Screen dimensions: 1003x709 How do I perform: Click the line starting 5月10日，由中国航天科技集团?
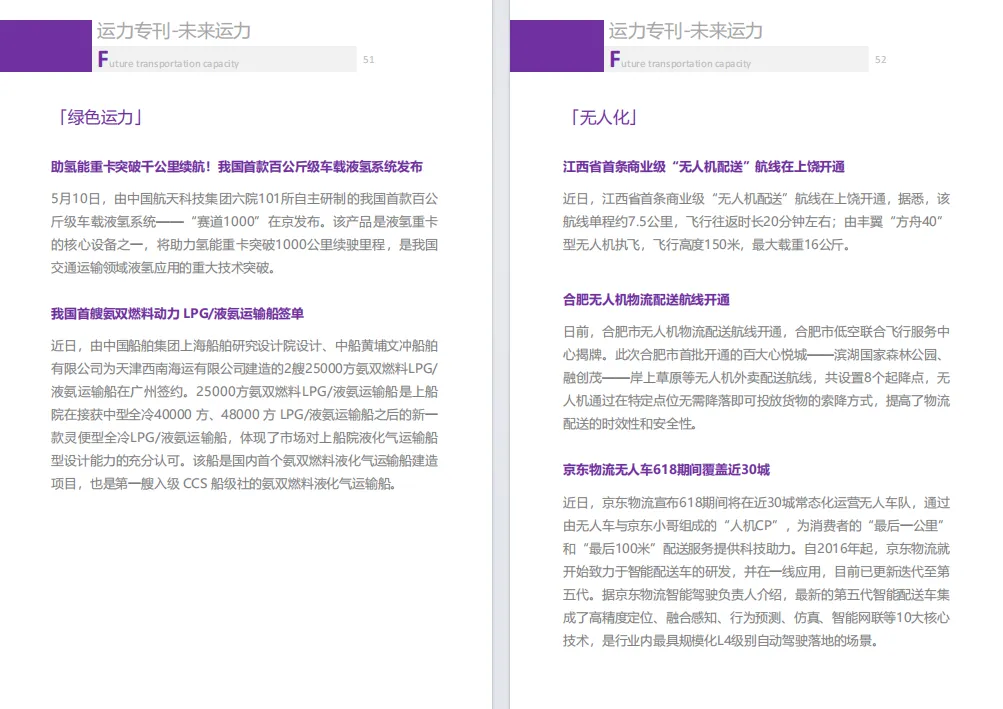pos(244,199)
